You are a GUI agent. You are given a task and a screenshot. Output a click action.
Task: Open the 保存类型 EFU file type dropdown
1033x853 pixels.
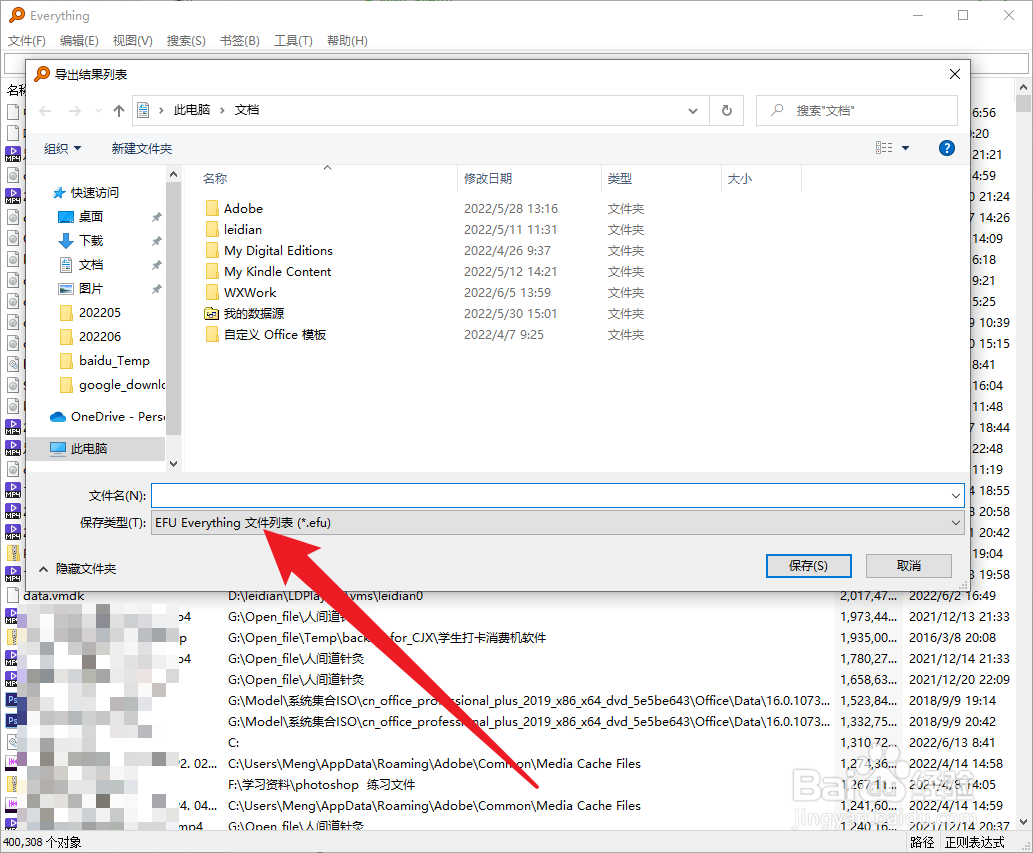click(558, 523)
